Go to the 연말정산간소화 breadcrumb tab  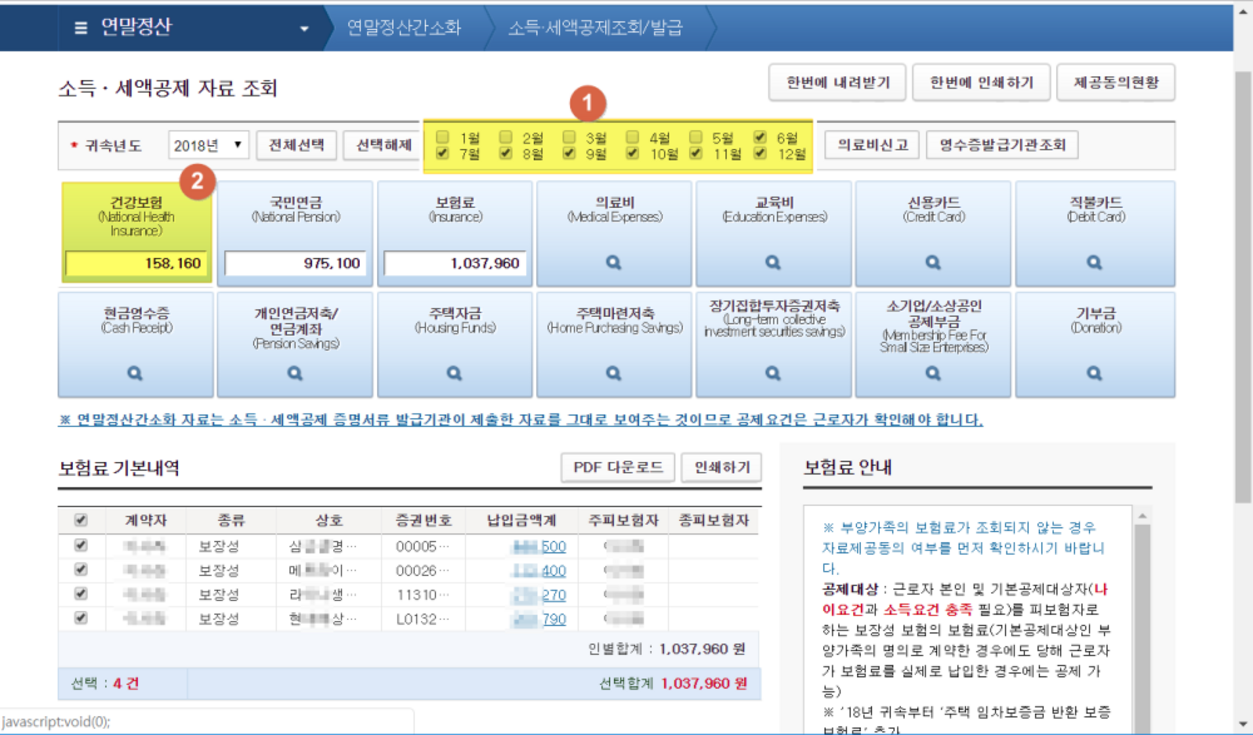click(404, 28)
